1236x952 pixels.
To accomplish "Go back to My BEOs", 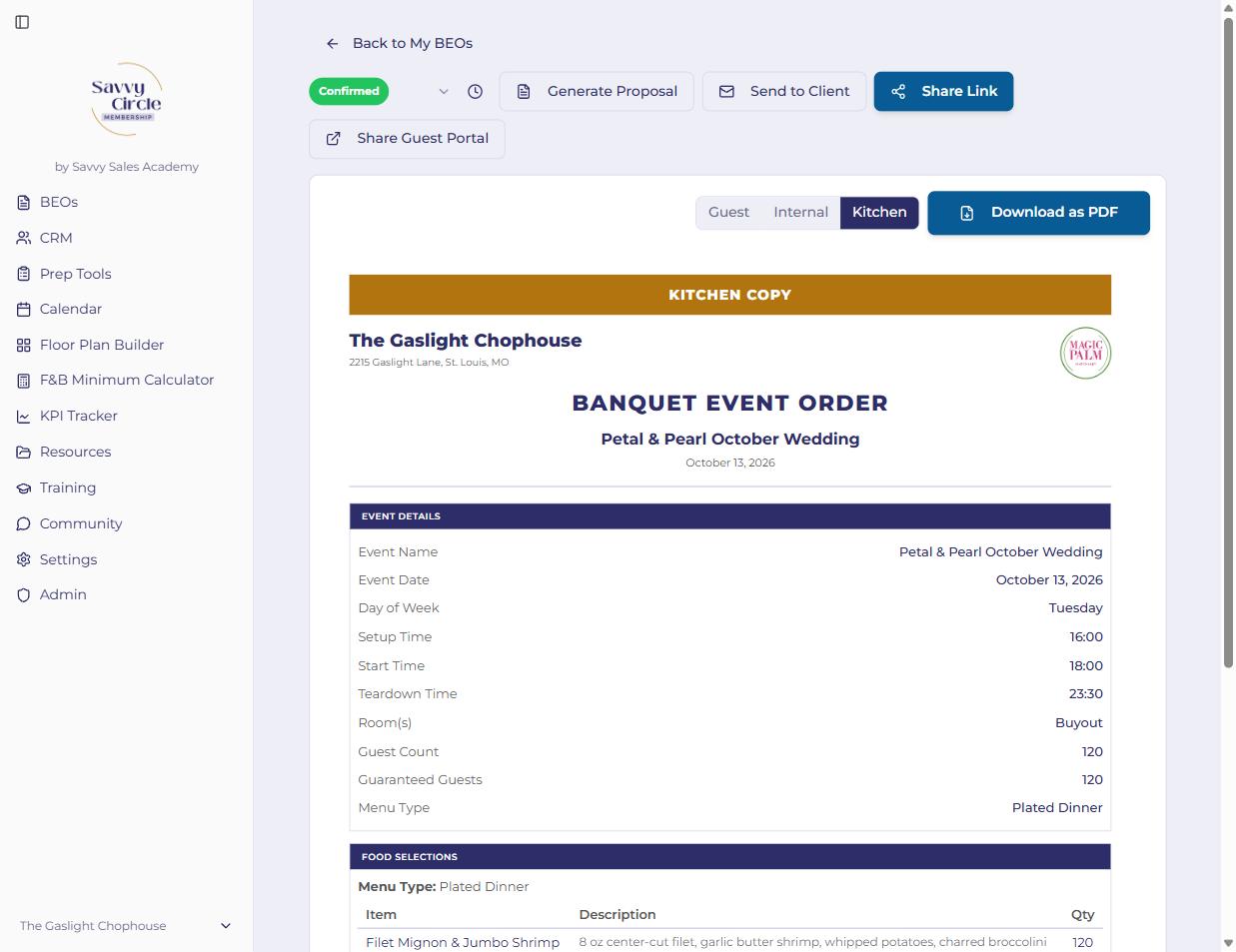I will tap(400, 43).
